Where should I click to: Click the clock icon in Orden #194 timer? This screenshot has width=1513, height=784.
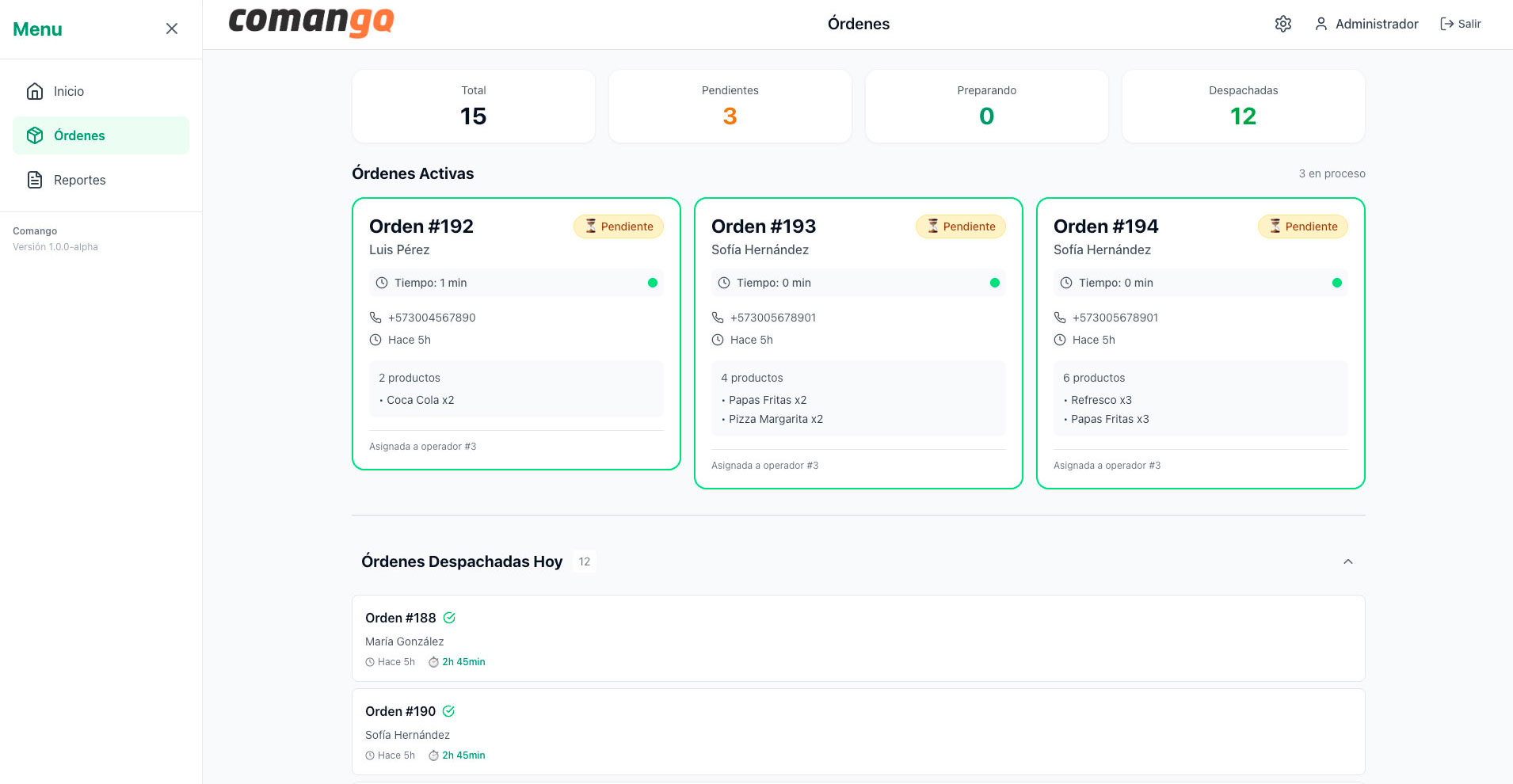pos(1066,283)
